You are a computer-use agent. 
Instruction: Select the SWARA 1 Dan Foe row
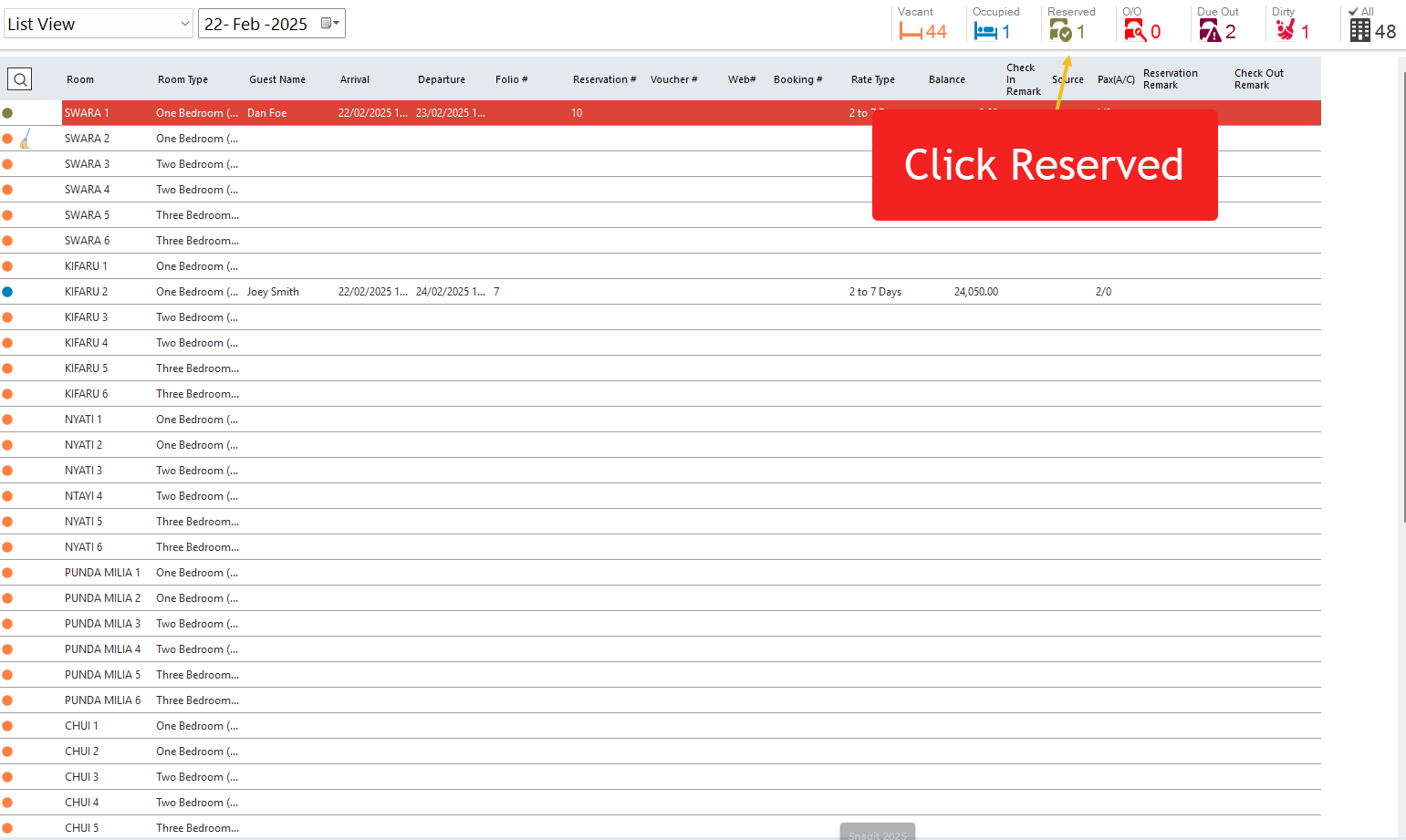(456, 113)
